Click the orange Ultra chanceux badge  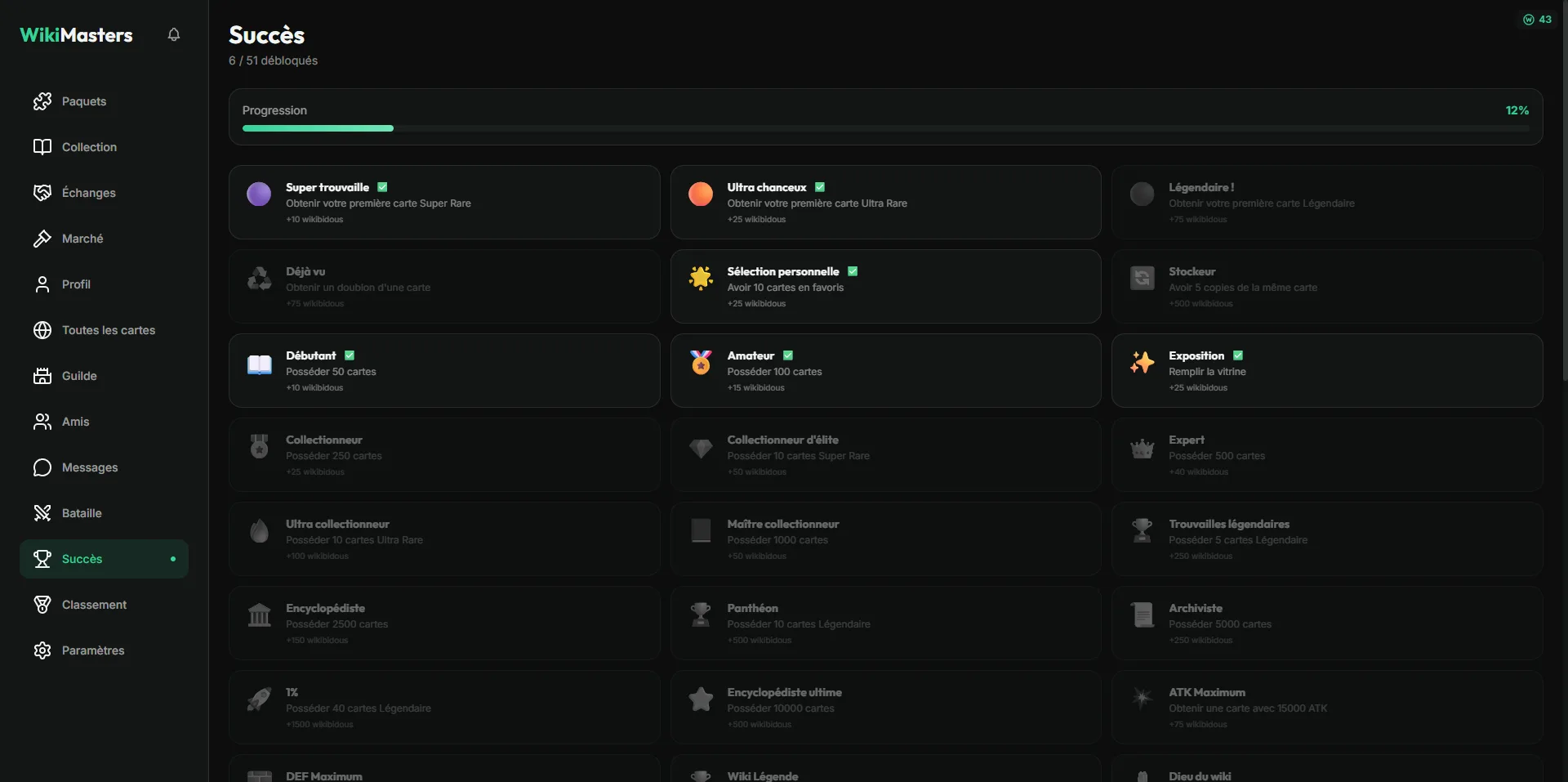point(701,194)
